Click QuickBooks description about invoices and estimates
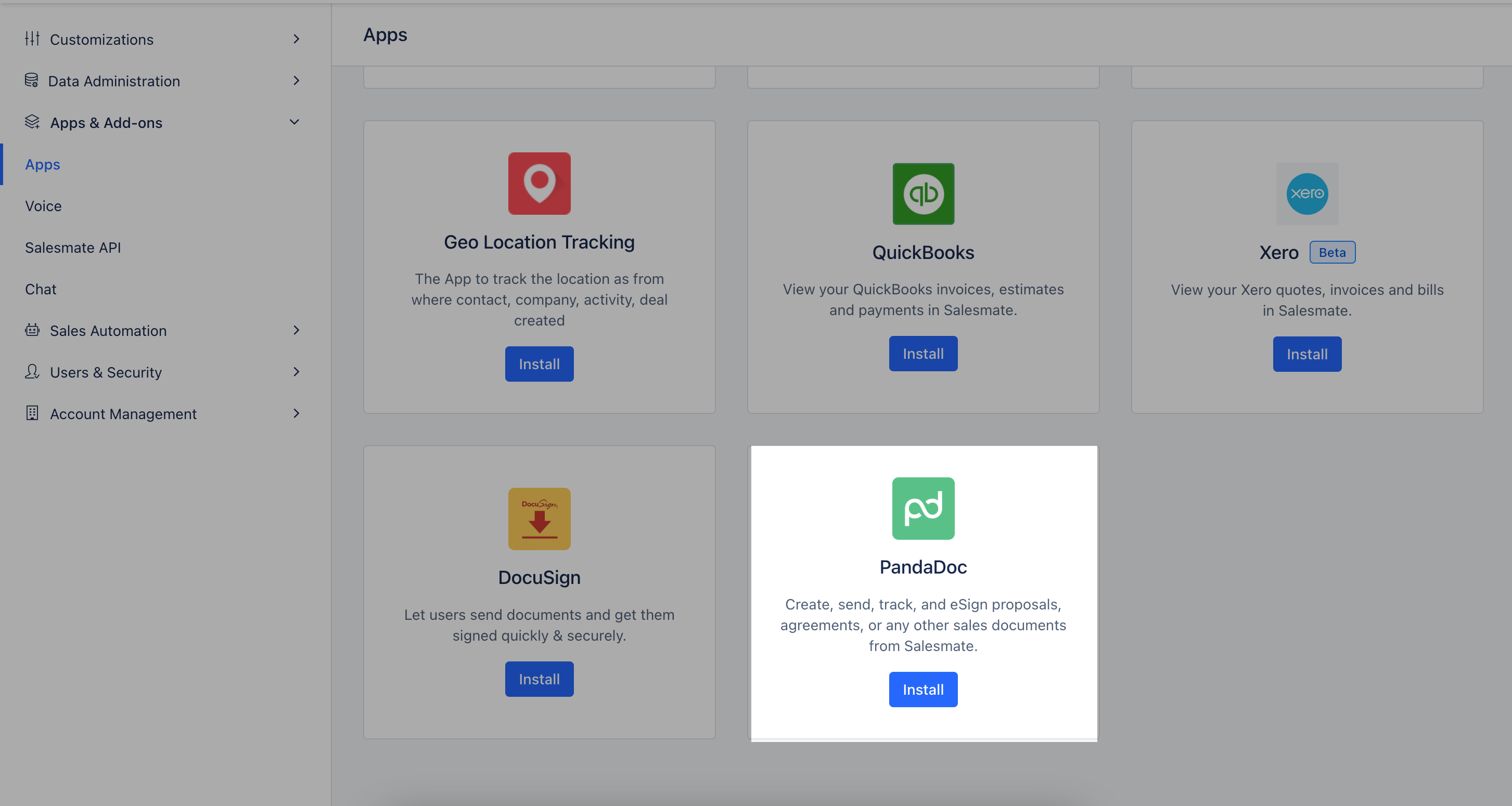Screen dimensions: 1512x806 pos(922,300)
